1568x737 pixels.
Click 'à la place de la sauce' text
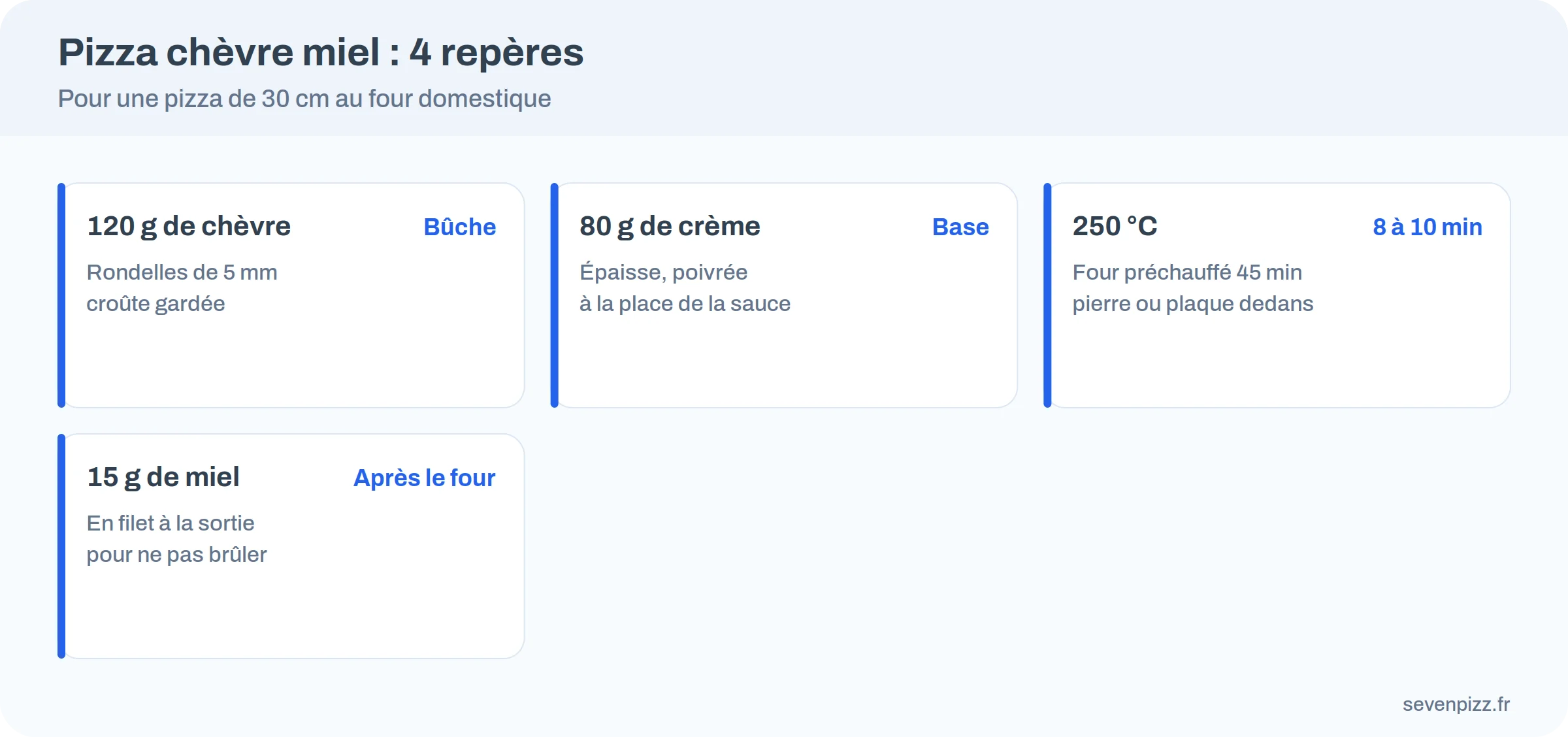pyautogui.click(x=685, y=304)
